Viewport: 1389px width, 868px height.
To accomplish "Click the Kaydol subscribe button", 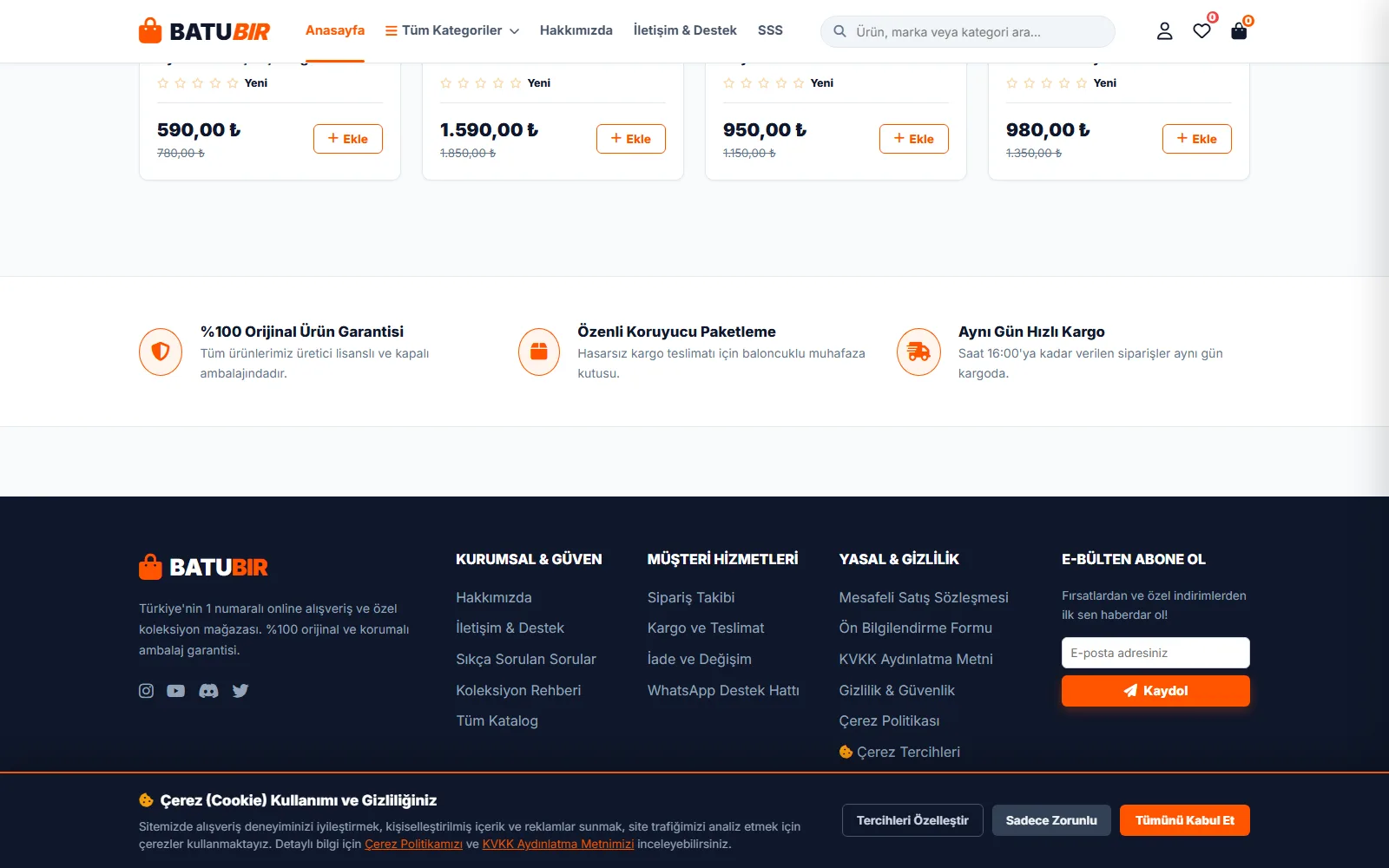I will pos(1155,691).
